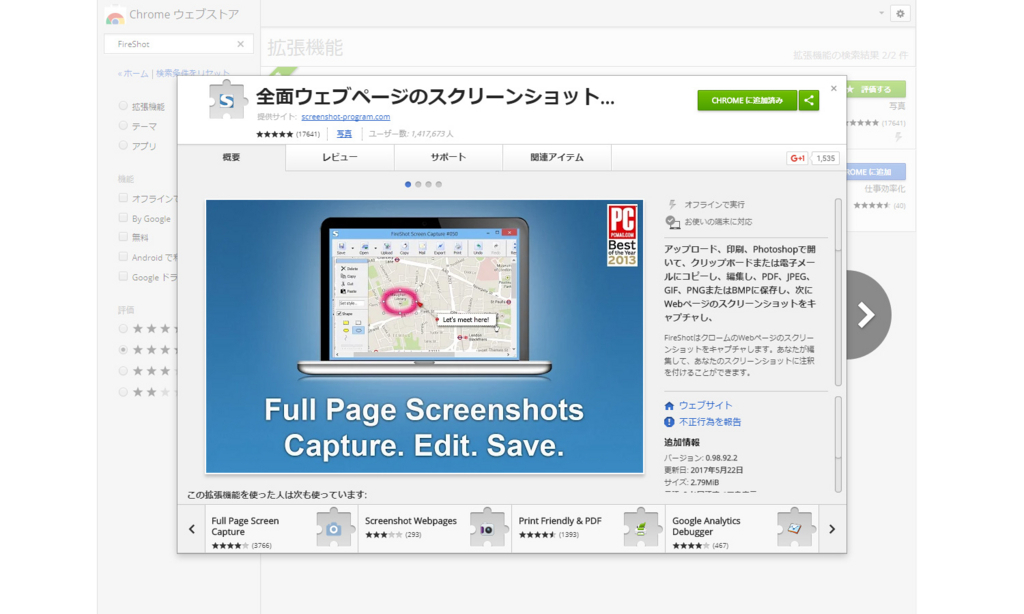Click the device compatibility icon
1024x614 pixels.
(672, 222)
